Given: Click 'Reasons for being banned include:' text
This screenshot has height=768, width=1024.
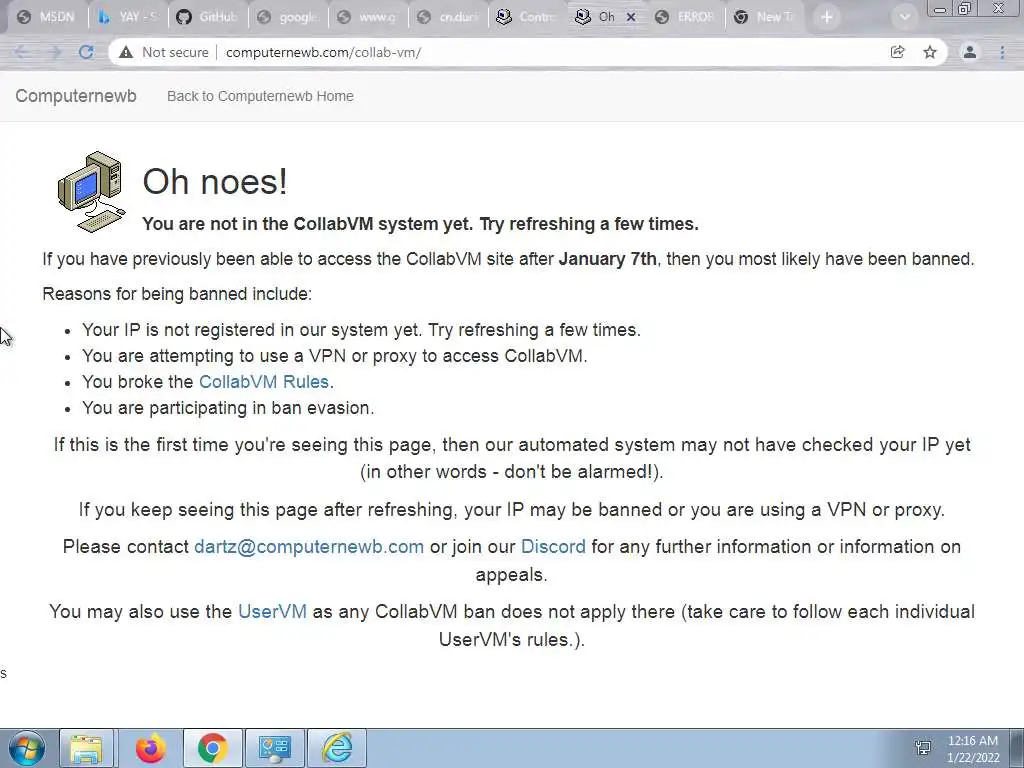Looking at the screenshot, I should (x=177, y=294).
